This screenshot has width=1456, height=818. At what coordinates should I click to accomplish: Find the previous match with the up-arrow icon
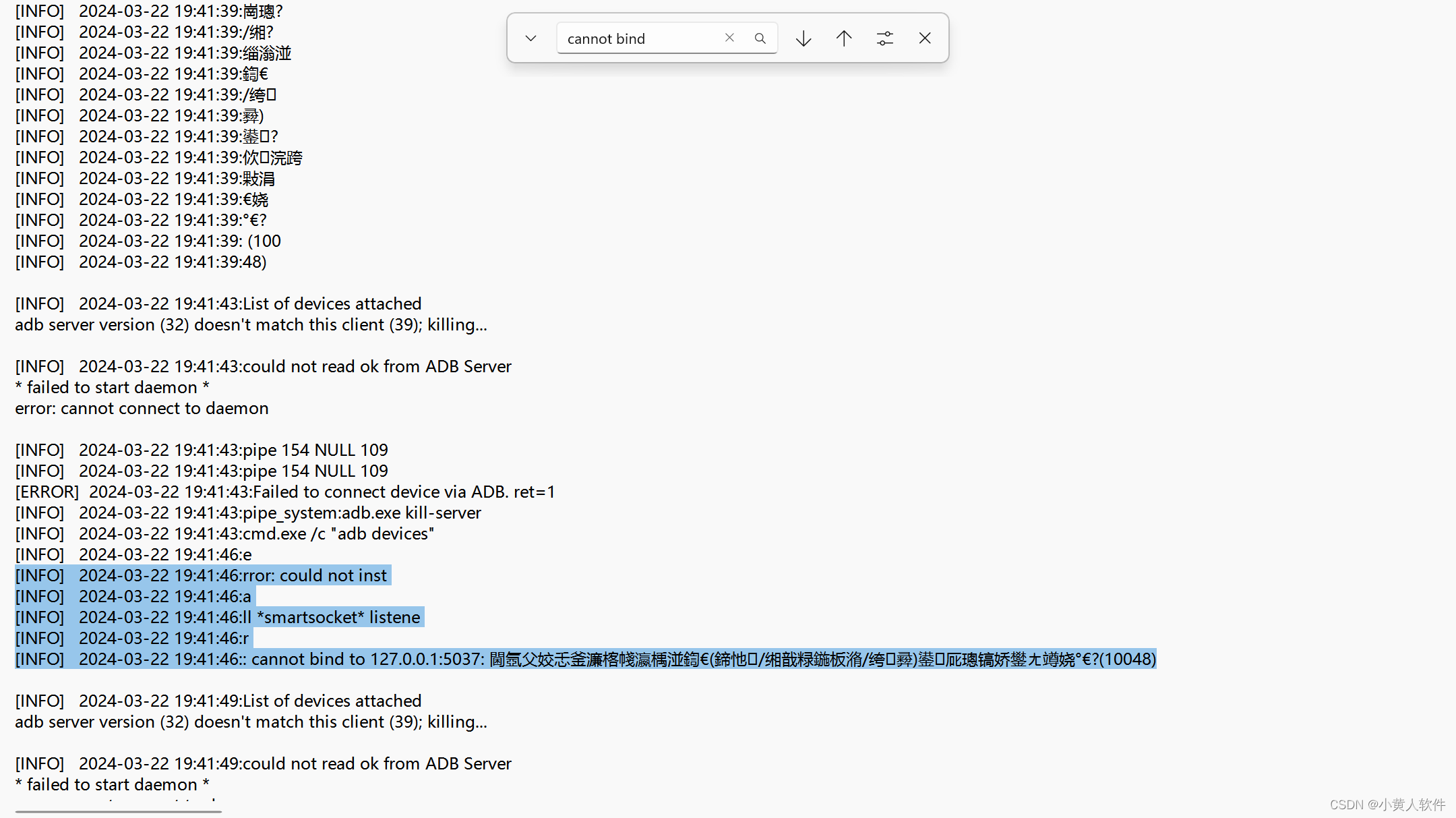click(x=843, y=38)
